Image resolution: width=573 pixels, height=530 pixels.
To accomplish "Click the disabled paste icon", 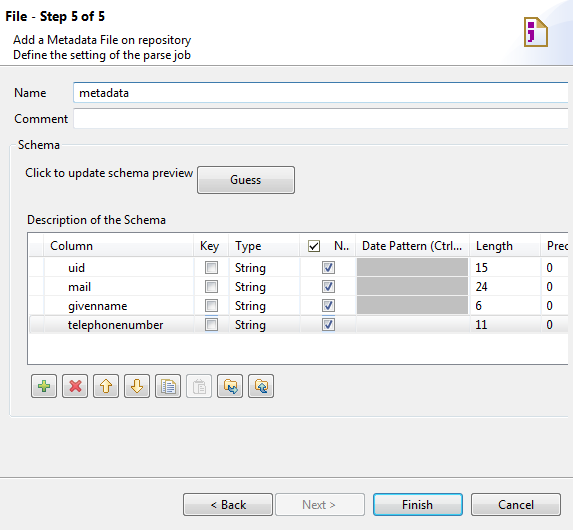I will pyautogui.click(x=199, y=386).
